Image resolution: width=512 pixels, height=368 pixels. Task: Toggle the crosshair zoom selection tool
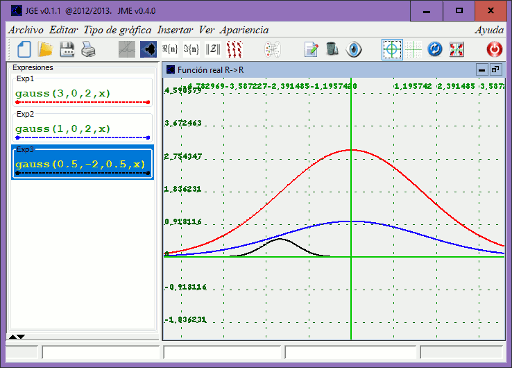392,50
